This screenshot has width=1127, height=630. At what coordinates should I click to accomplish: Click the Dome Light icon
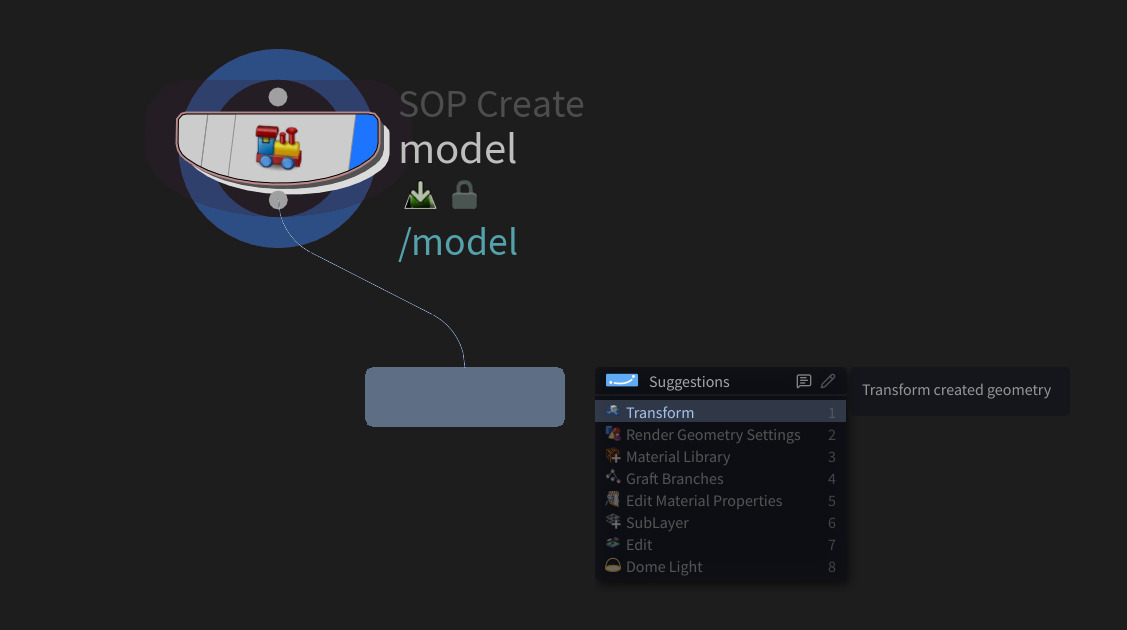613,566
